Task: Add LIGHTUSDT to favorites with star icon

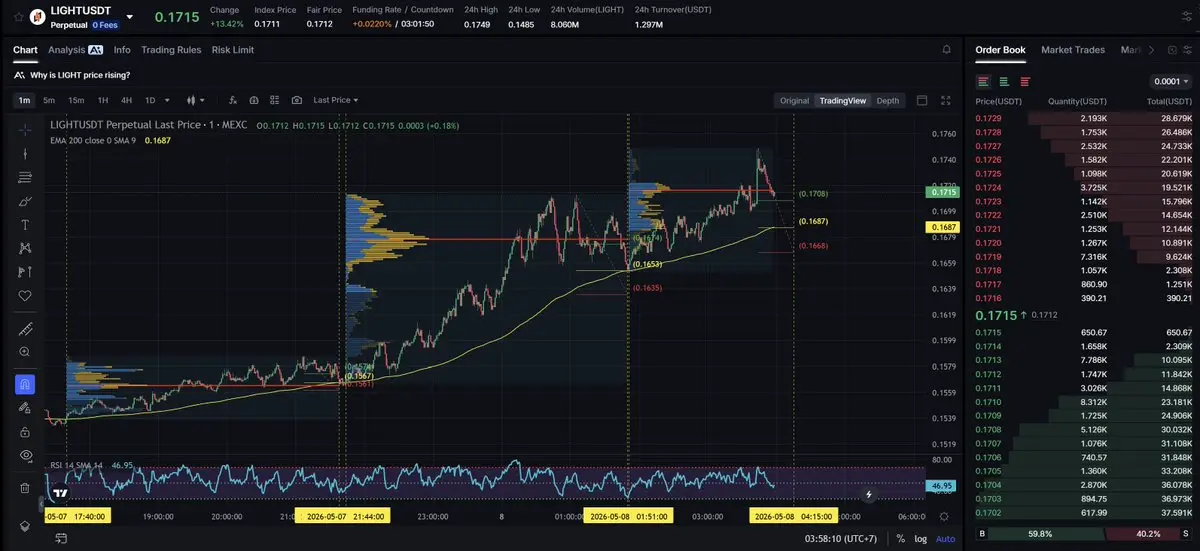Action: (x=18, y=17)
